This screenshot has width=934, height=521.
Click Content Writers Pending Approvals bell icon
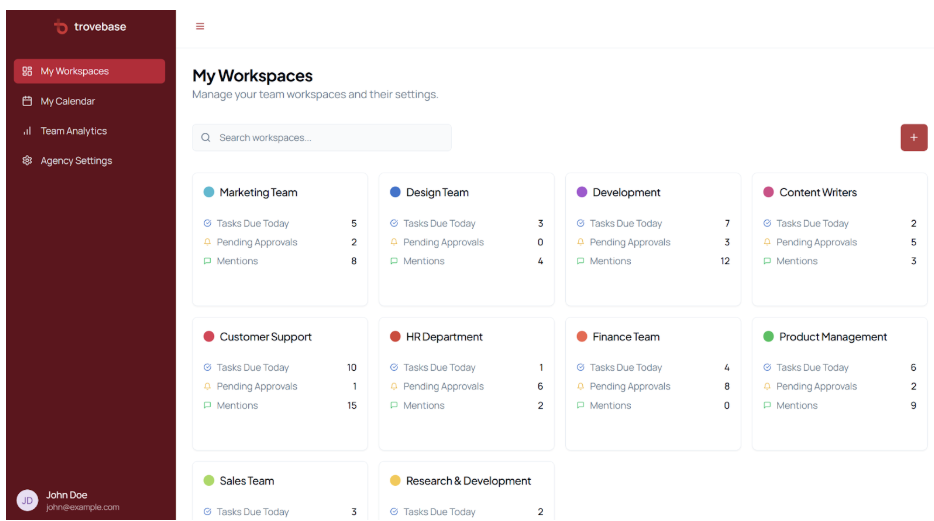point(767,242)
